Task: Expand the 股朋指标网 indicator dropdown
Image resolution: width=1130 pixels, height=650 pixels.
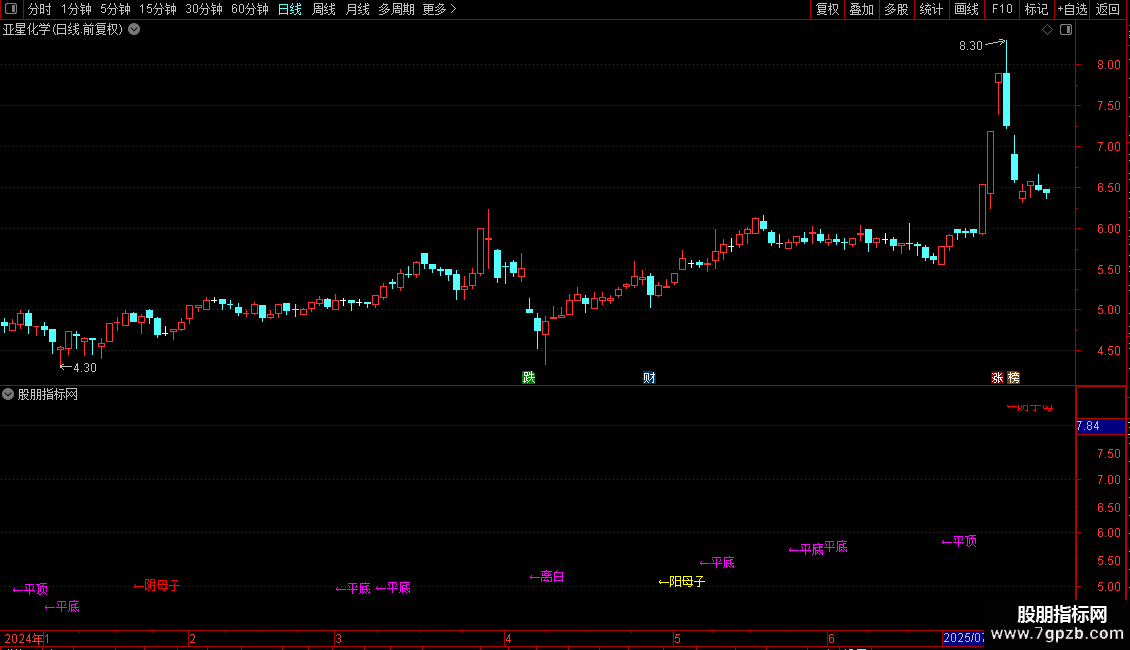Action: click(8, 394)
